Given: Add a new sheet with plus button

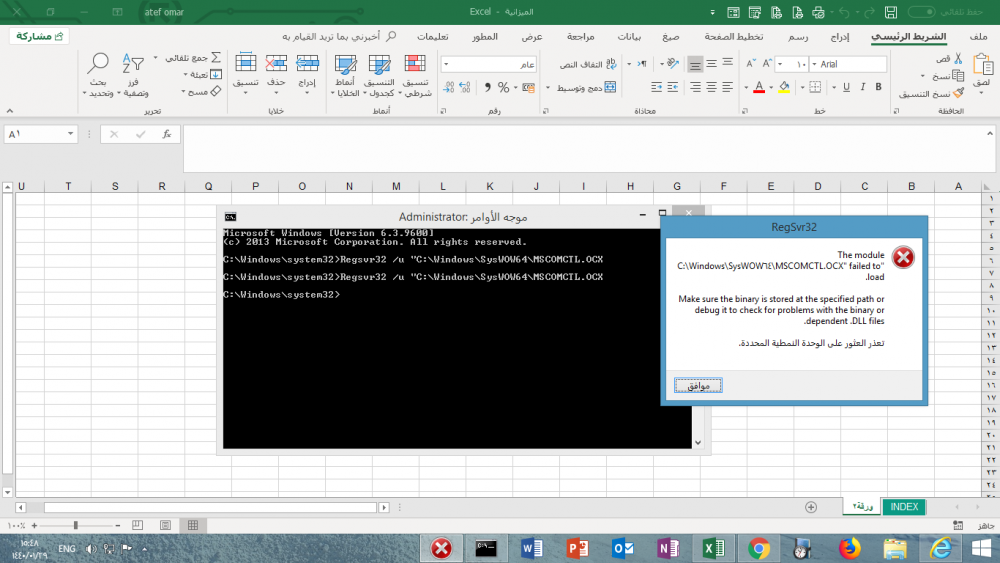Looking at the screenshot, I should pos(811,507).
